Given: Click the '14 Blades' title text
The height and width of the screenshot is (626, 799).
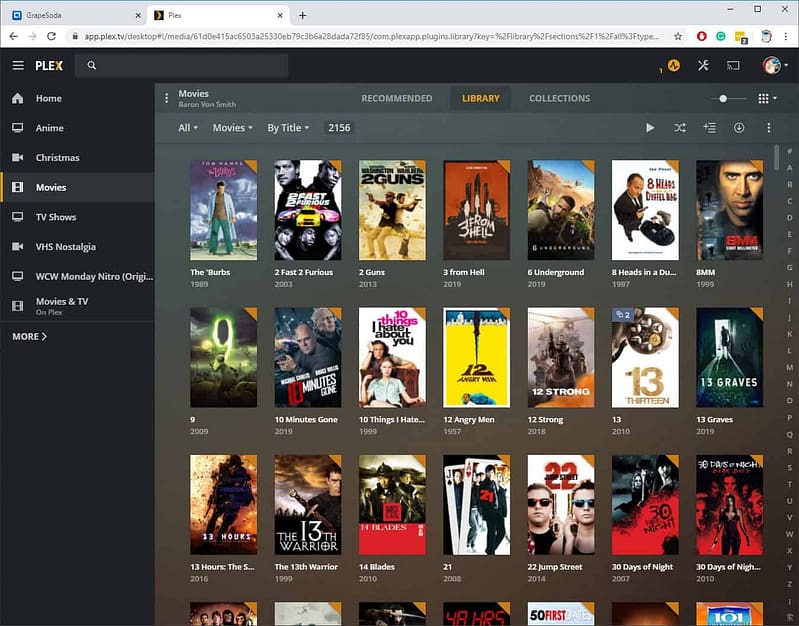Looking at the screenshot, I should tap(377, 567).
